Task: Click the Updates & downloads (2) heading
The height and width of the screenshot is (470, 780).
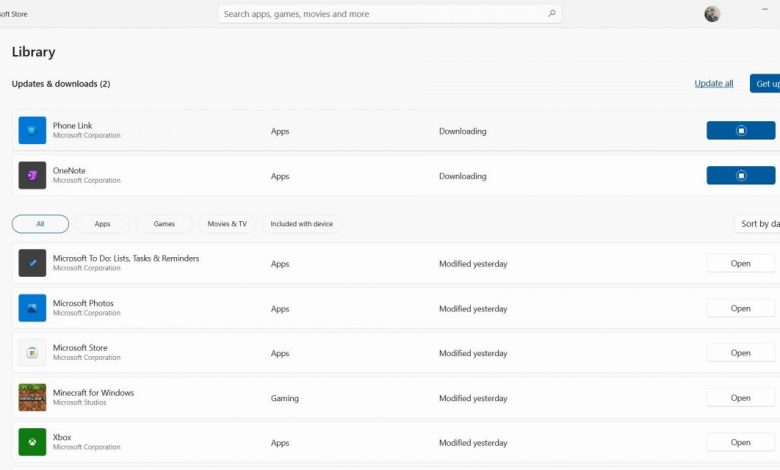Action: coord(61,84)
